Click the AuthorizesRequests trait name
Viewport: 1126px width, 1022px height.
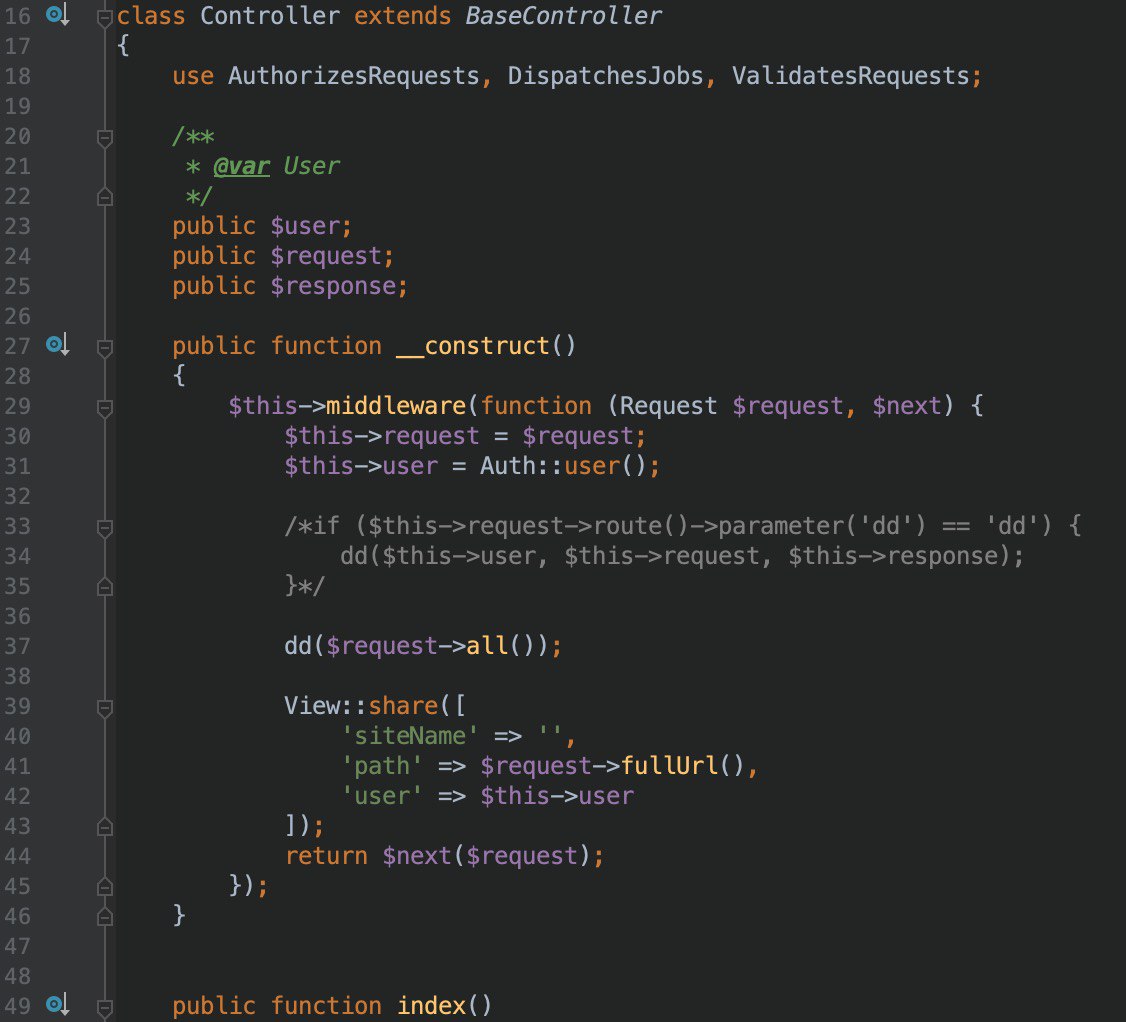tap(353, 75)
